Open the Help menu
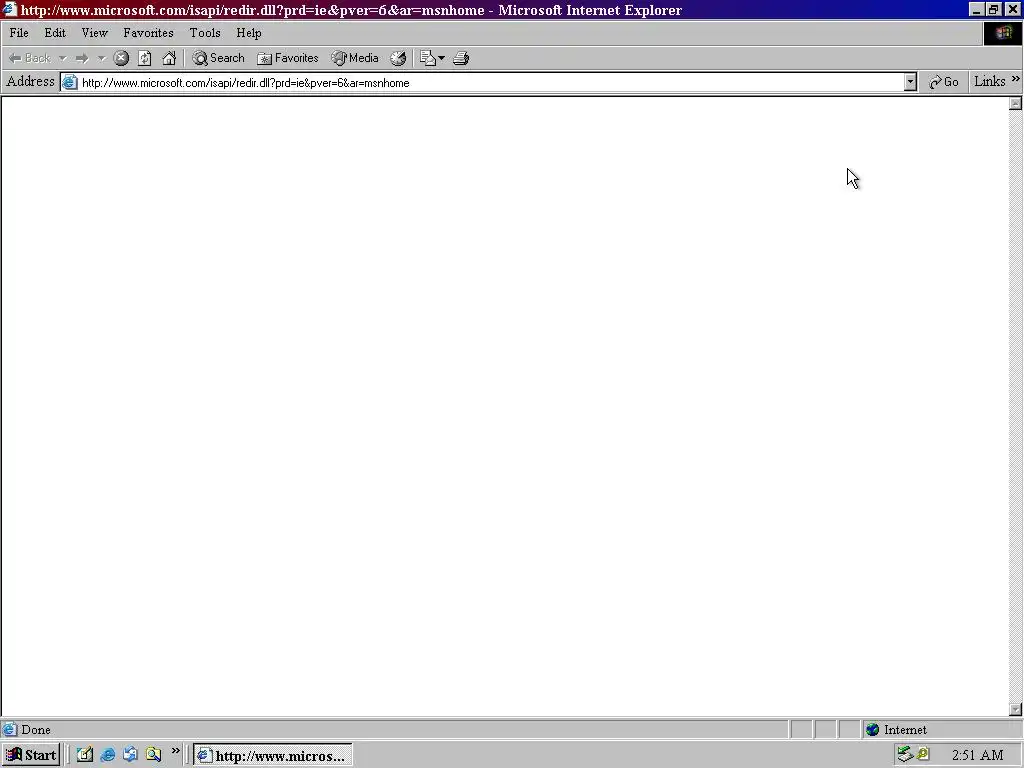The height and width of the screenshot is (768, 1024). pos(249,33)
